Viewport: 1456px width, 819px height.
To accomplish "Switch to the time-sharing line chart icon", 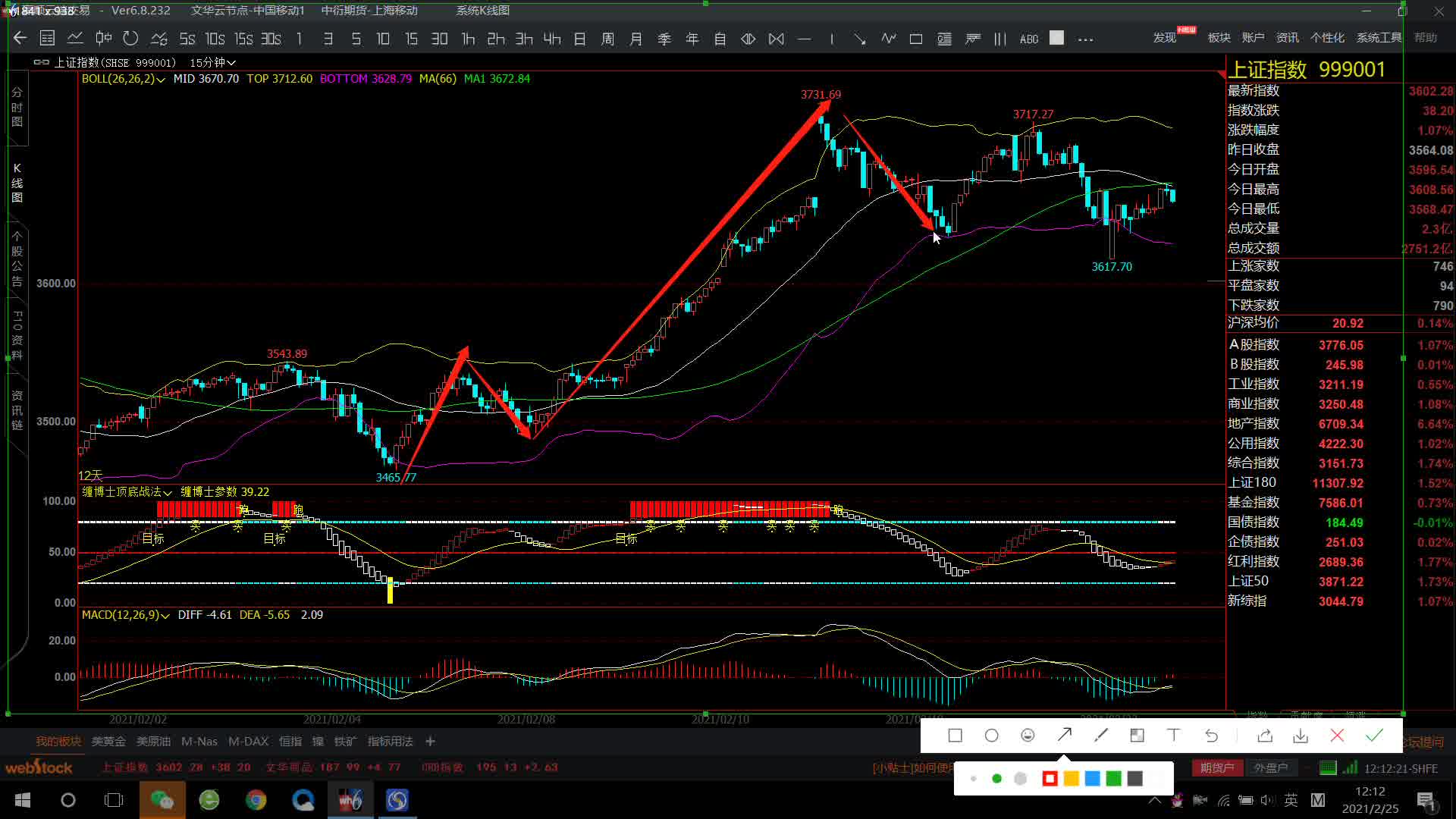I will pos(75,38).
